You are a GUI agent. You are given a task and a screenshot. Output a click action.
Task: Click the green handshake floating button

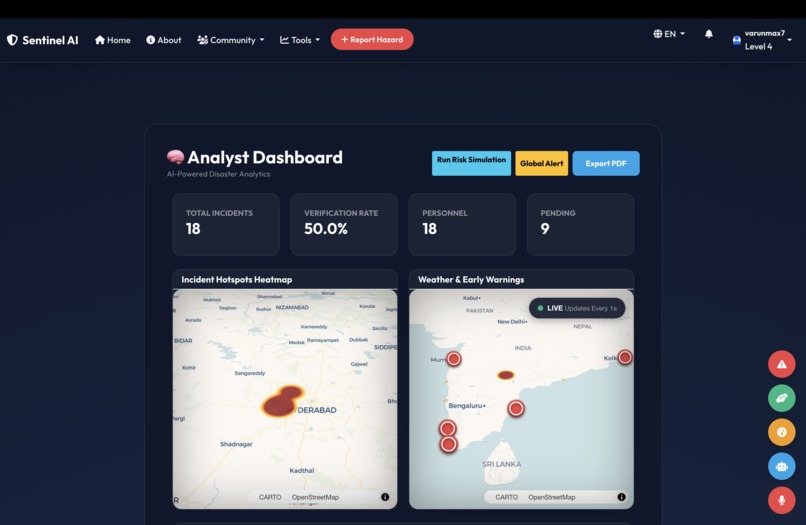coord(781,398)
